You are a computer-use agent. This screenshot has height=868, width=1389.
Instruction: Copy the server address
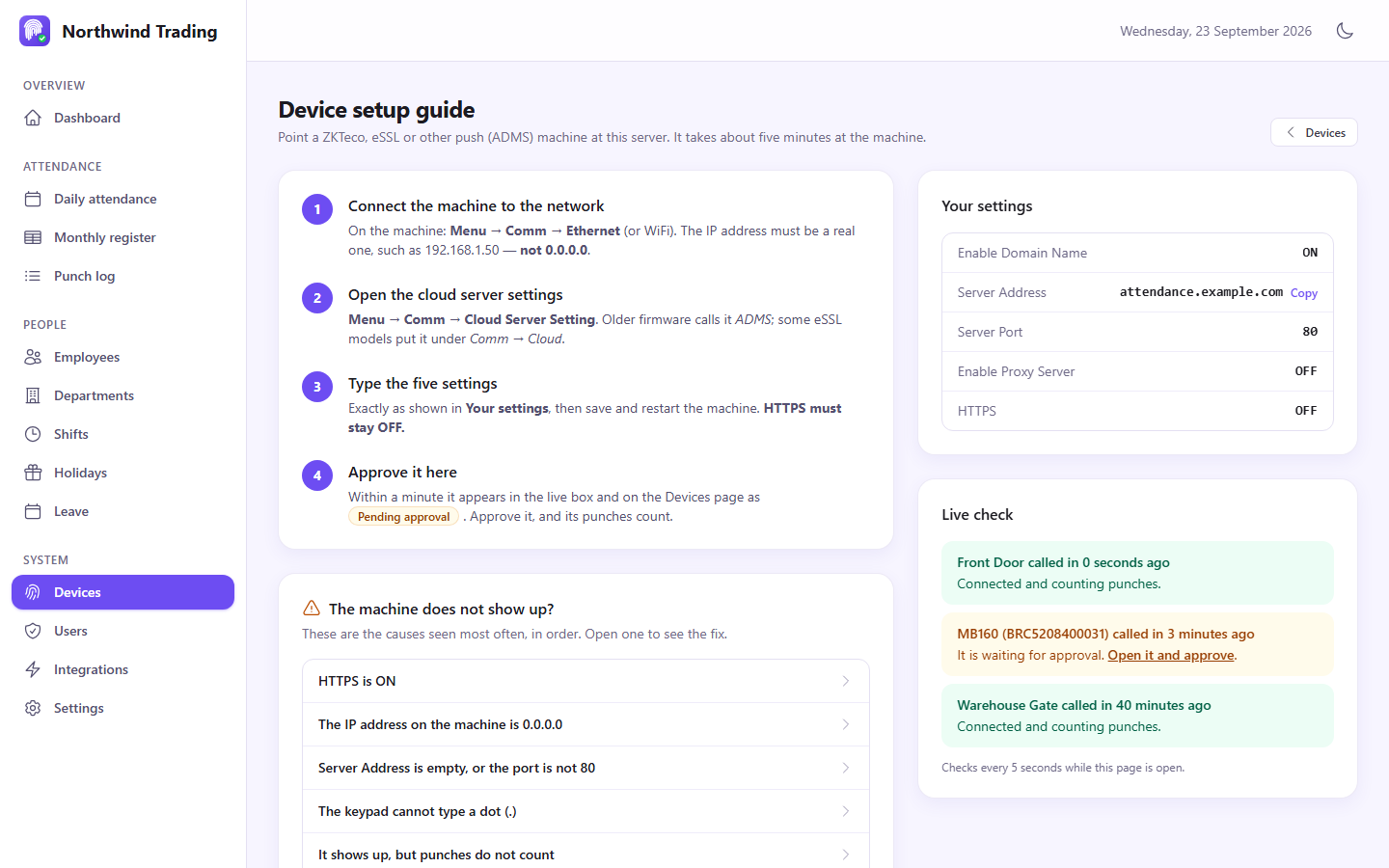pos(1304,293)
